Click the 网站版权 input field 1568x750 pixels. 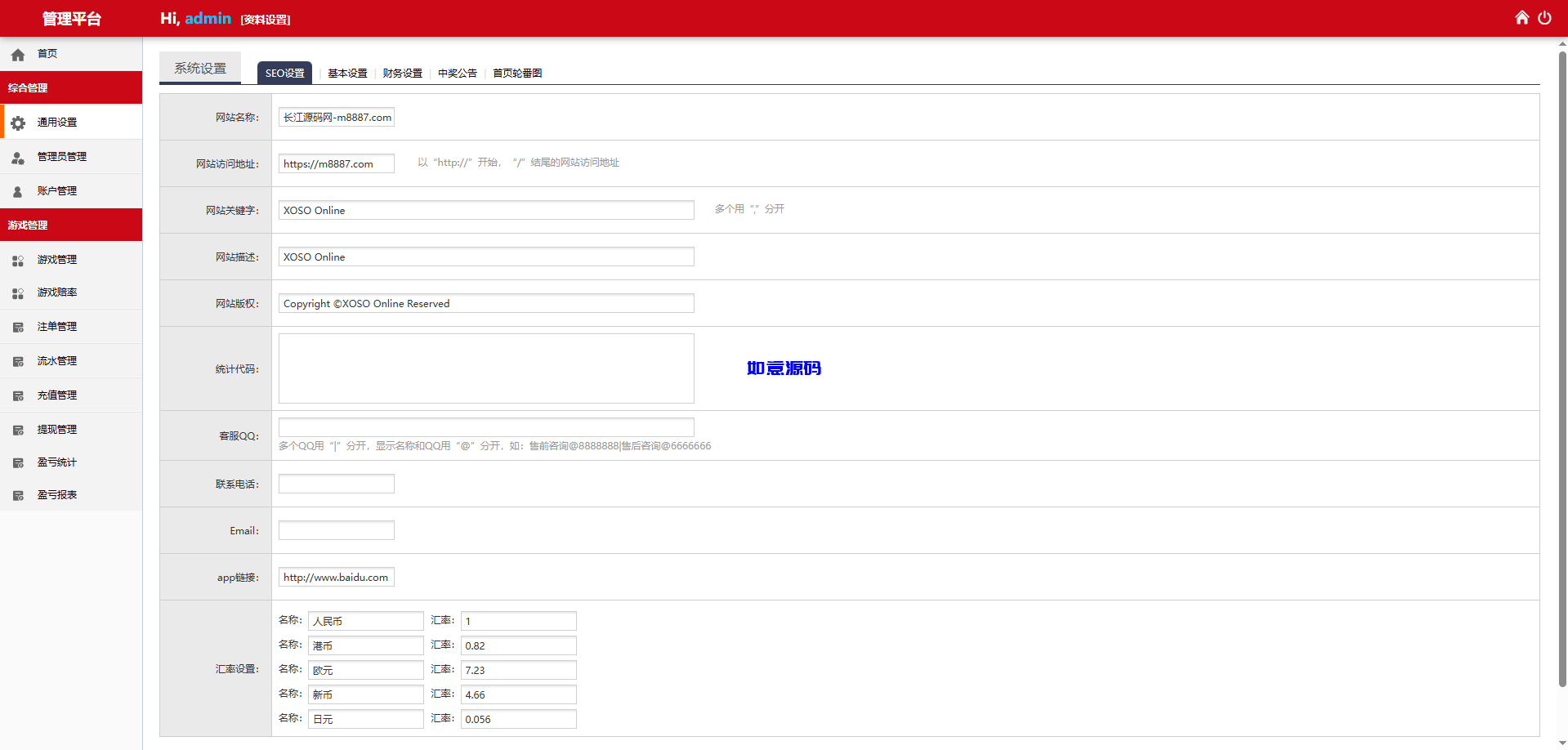pyautogui.click(x=486, y=303)
